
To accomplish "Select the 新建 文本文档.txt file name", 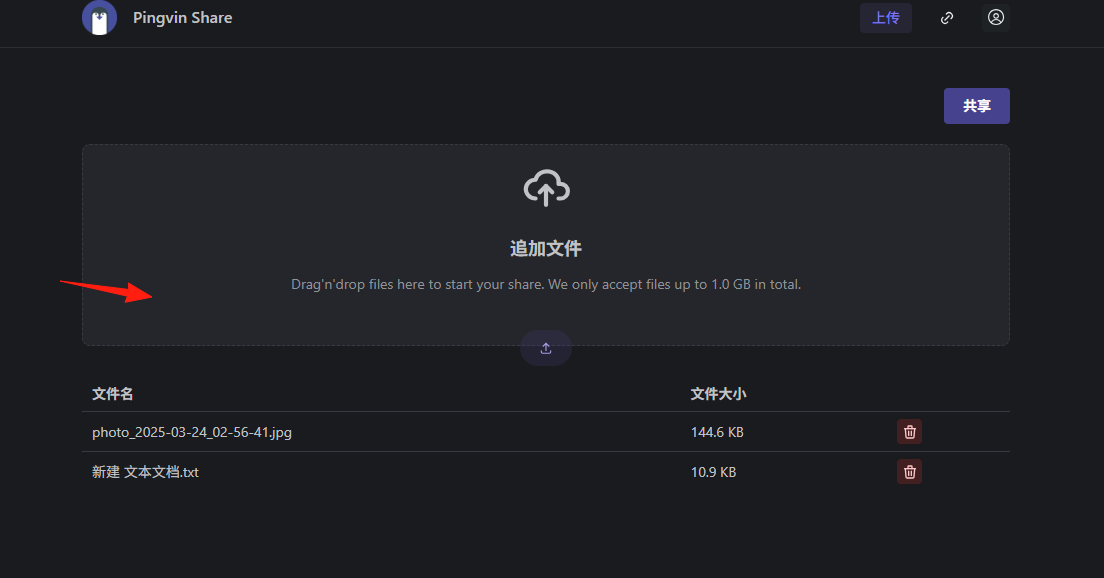I will tap(145, 472).
